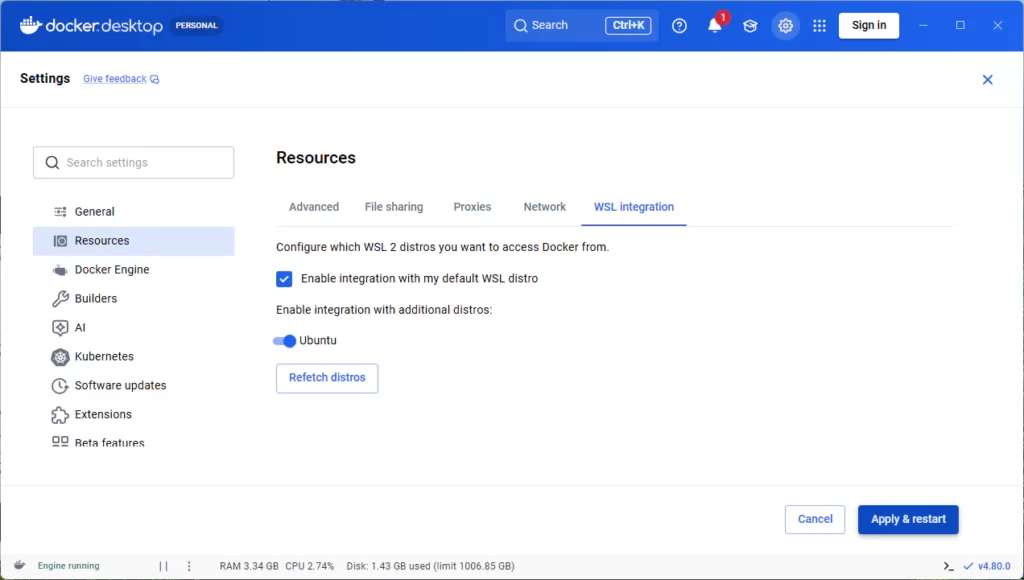Click the Software updates clock icon
1024x580 pixels.
click(x=60, y=386)
